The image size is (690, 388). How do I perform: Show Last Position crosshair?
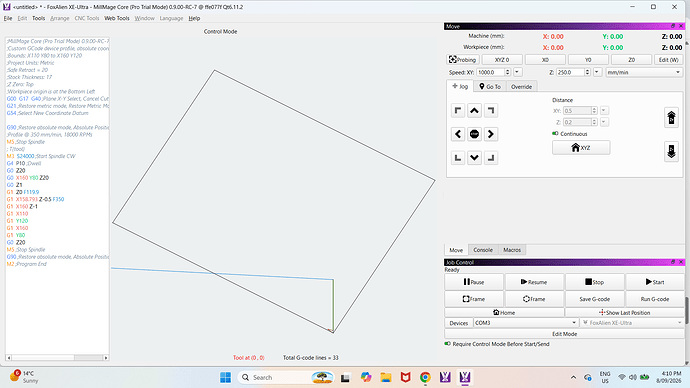pos(624,312)
